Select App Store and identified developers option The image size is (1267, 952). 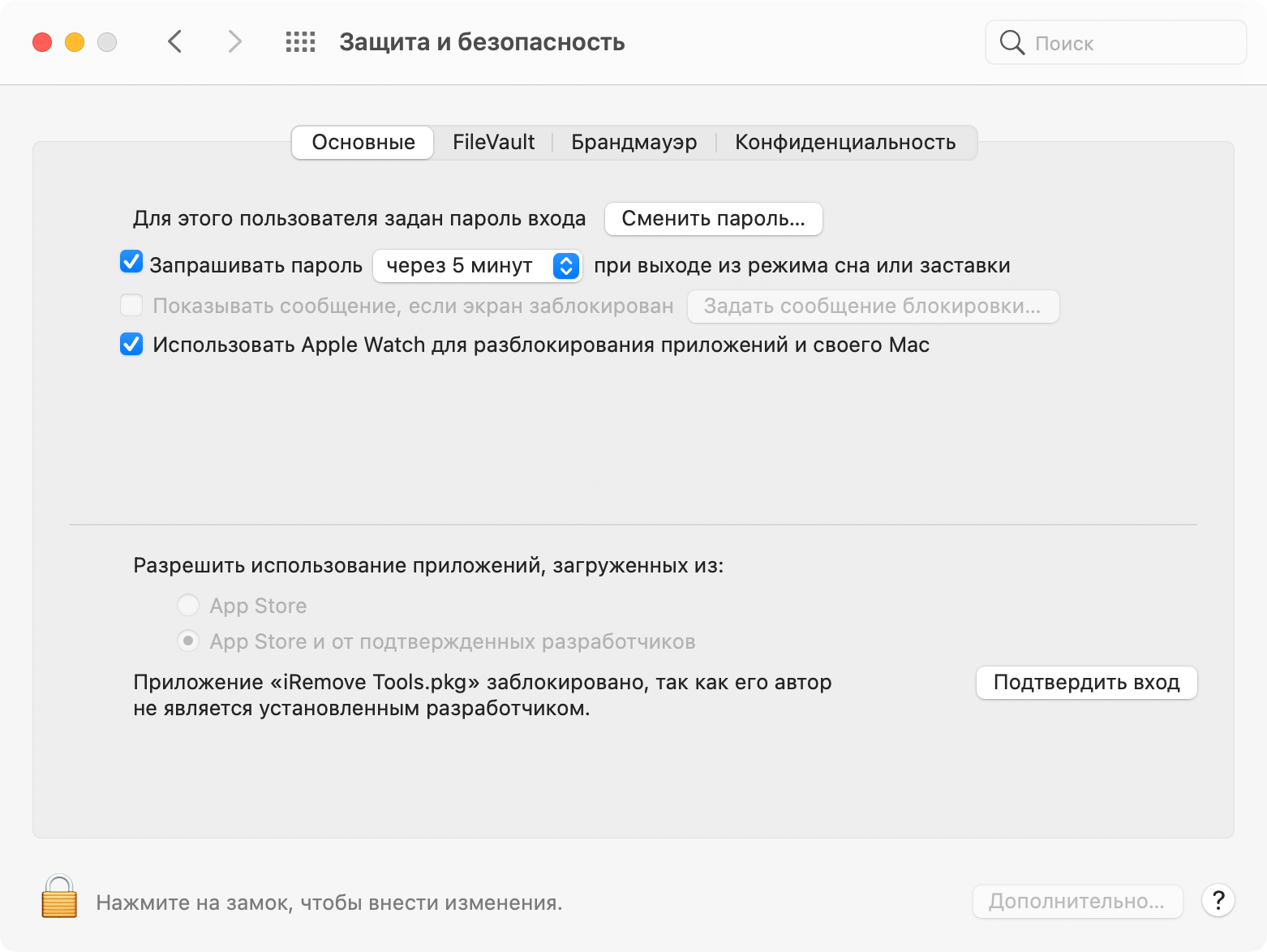pos(188,641)
